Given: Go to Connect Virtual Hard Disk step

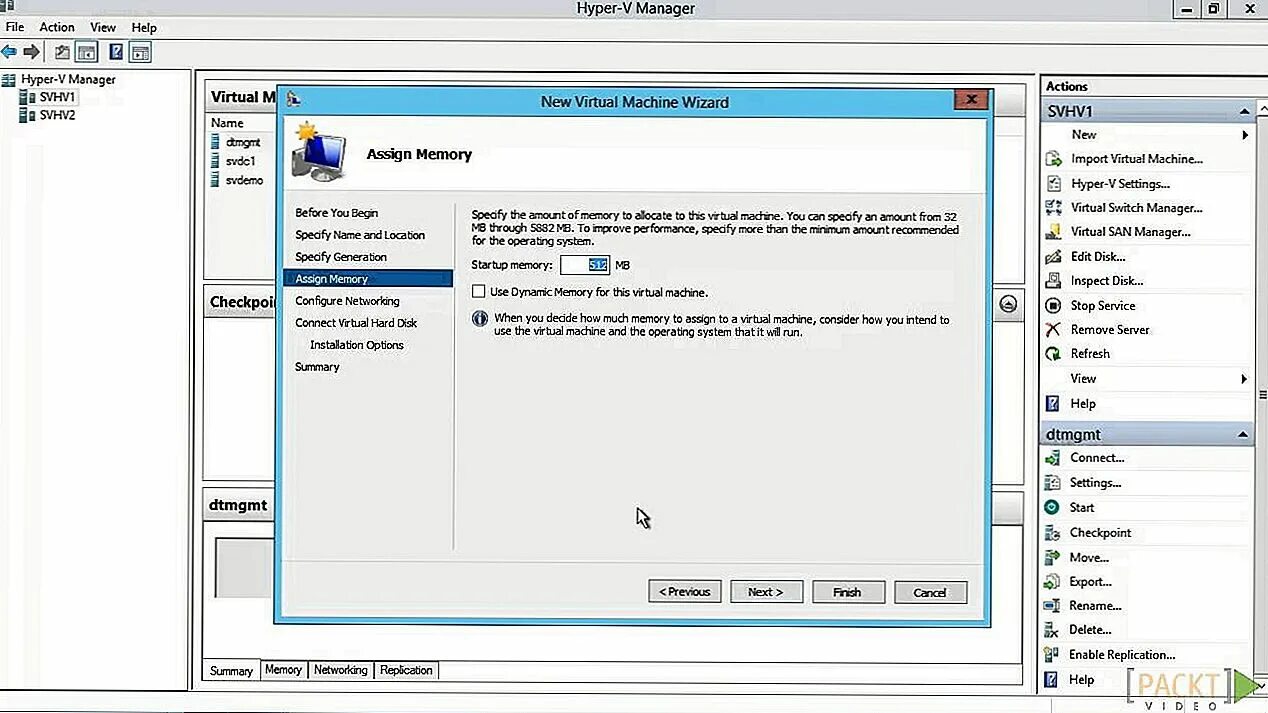Looking at the screenshot, I should [356, 323].
